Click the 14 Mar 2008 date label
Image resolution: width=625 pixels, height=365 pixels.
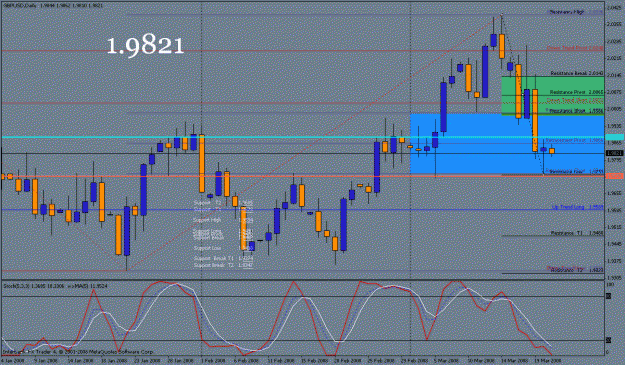click(514, 360)
